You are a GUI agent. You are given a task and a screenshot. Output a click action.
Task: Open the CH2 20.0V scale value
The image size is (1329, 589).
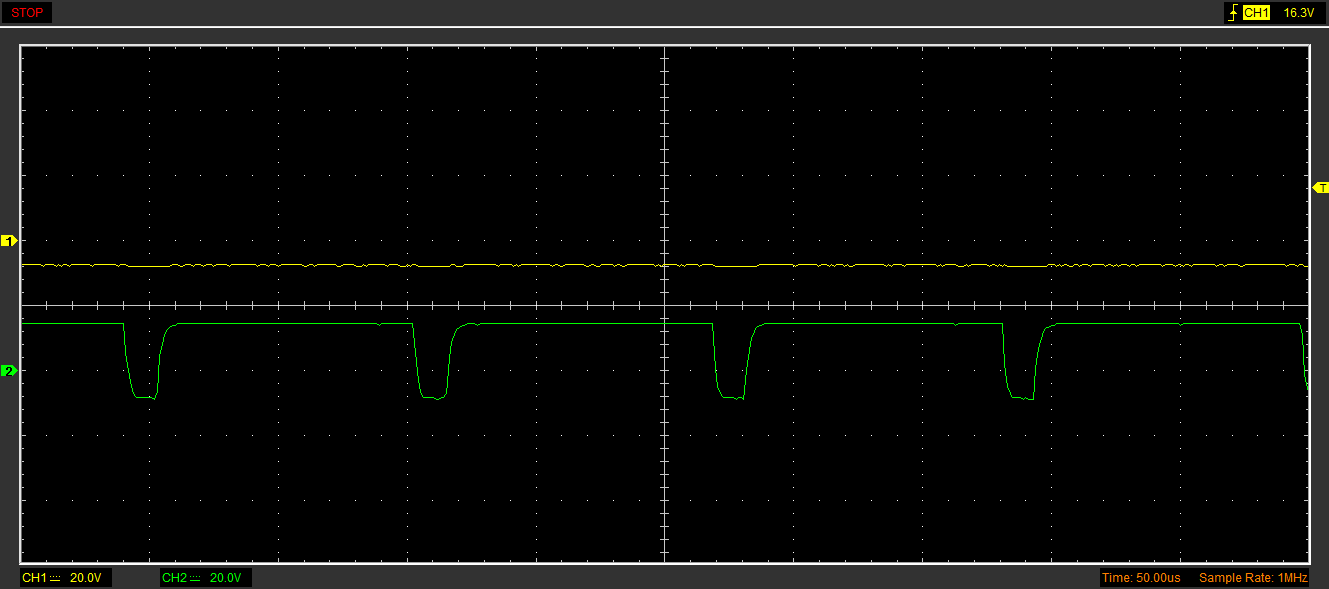click(x=226, y=578)
